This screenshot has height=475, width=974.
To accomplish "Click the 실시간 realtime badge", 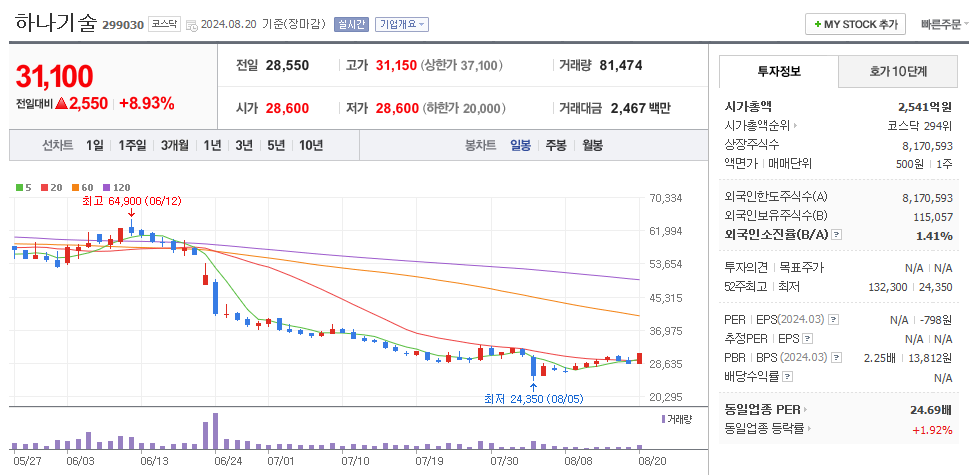I will point(351,25).
